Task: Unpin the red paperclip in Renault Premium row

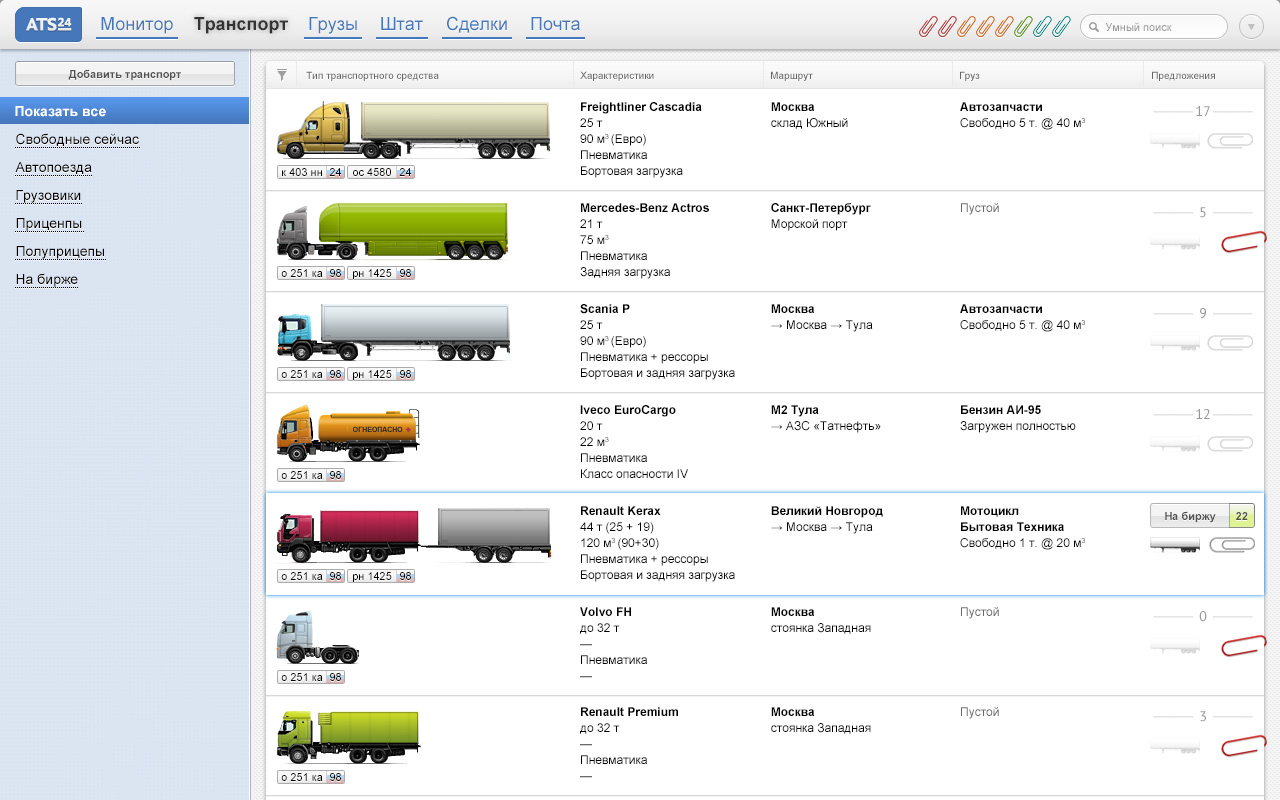Action: tap(1243, 746)
